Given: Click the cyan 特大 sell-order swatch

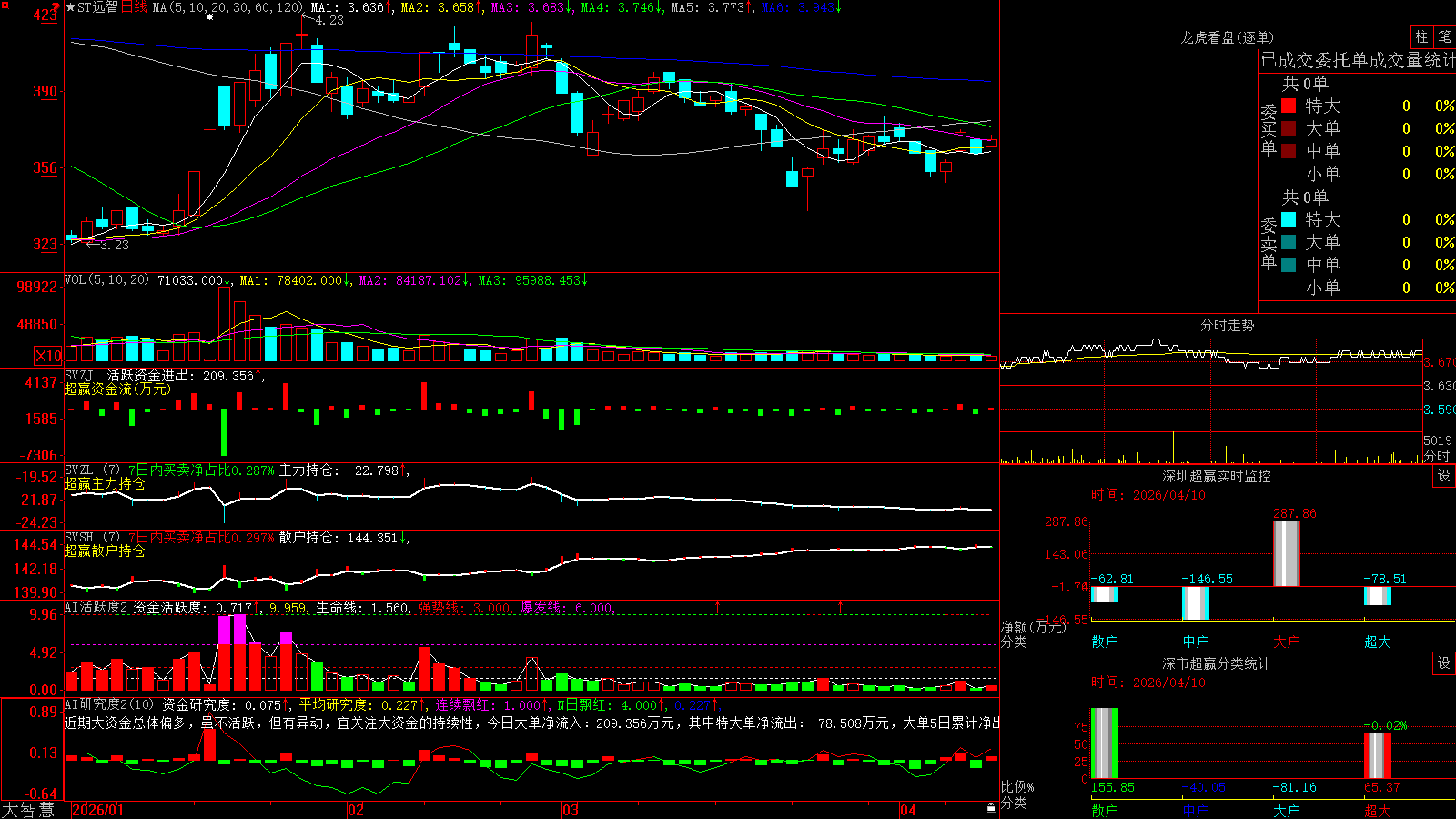Looking at the screenshot, I should (1289, 219).
